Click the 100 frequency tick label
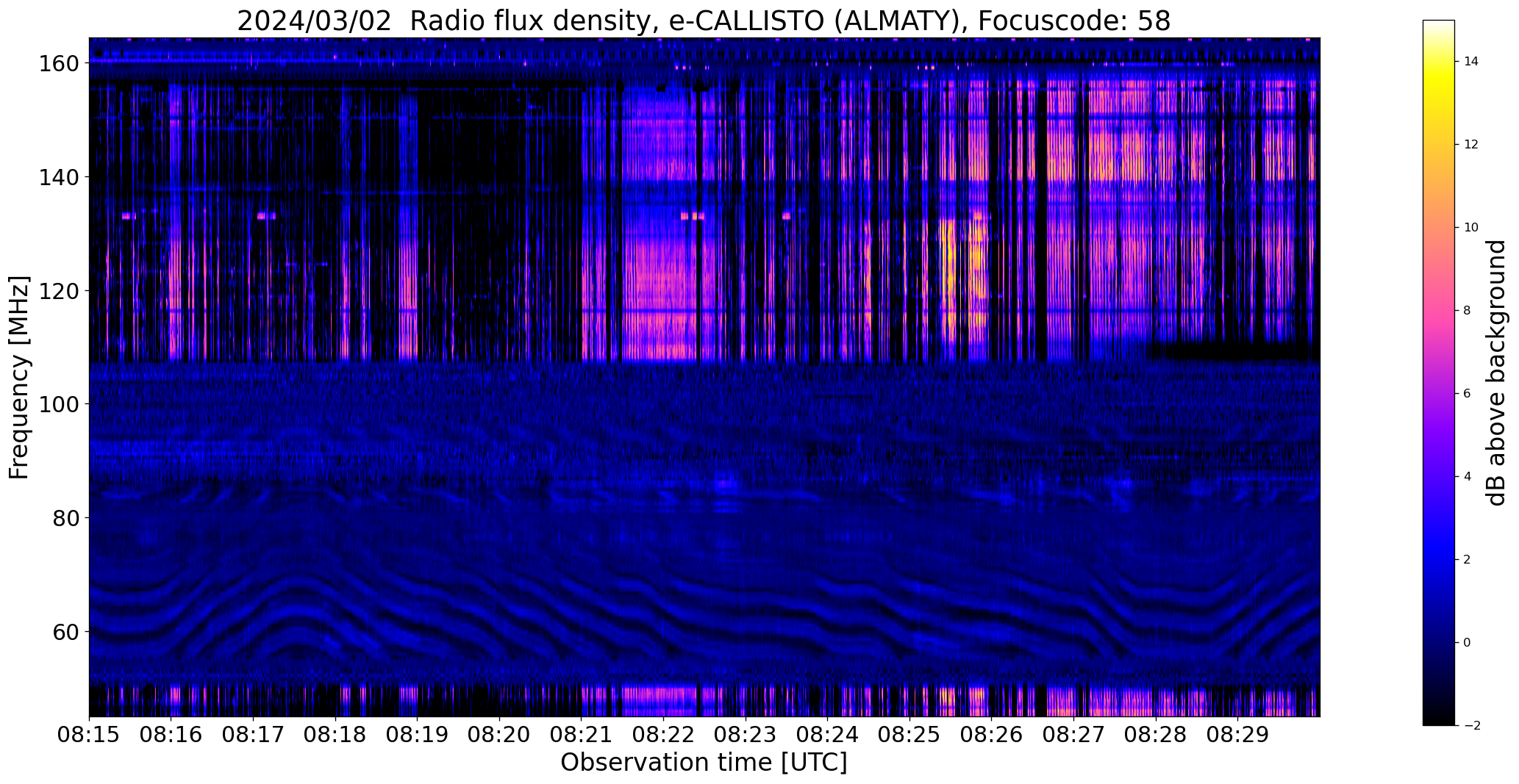Viewport: 1519px width, 784px height. click(x=59, y=404)
